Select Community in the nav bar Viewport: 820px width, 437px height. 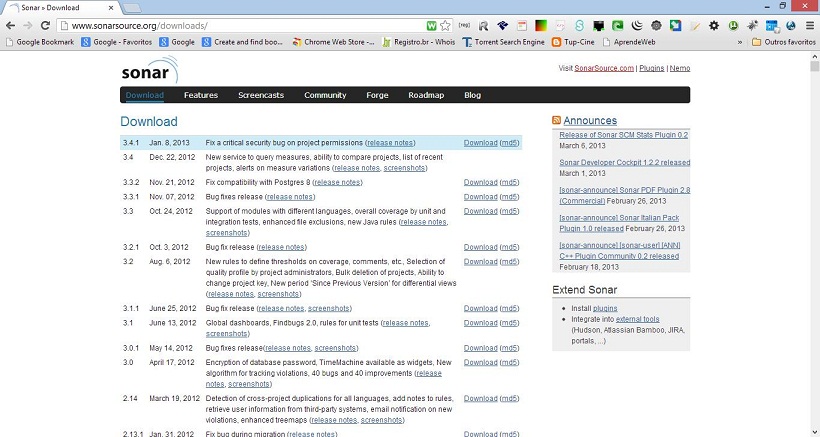(325, 95)
